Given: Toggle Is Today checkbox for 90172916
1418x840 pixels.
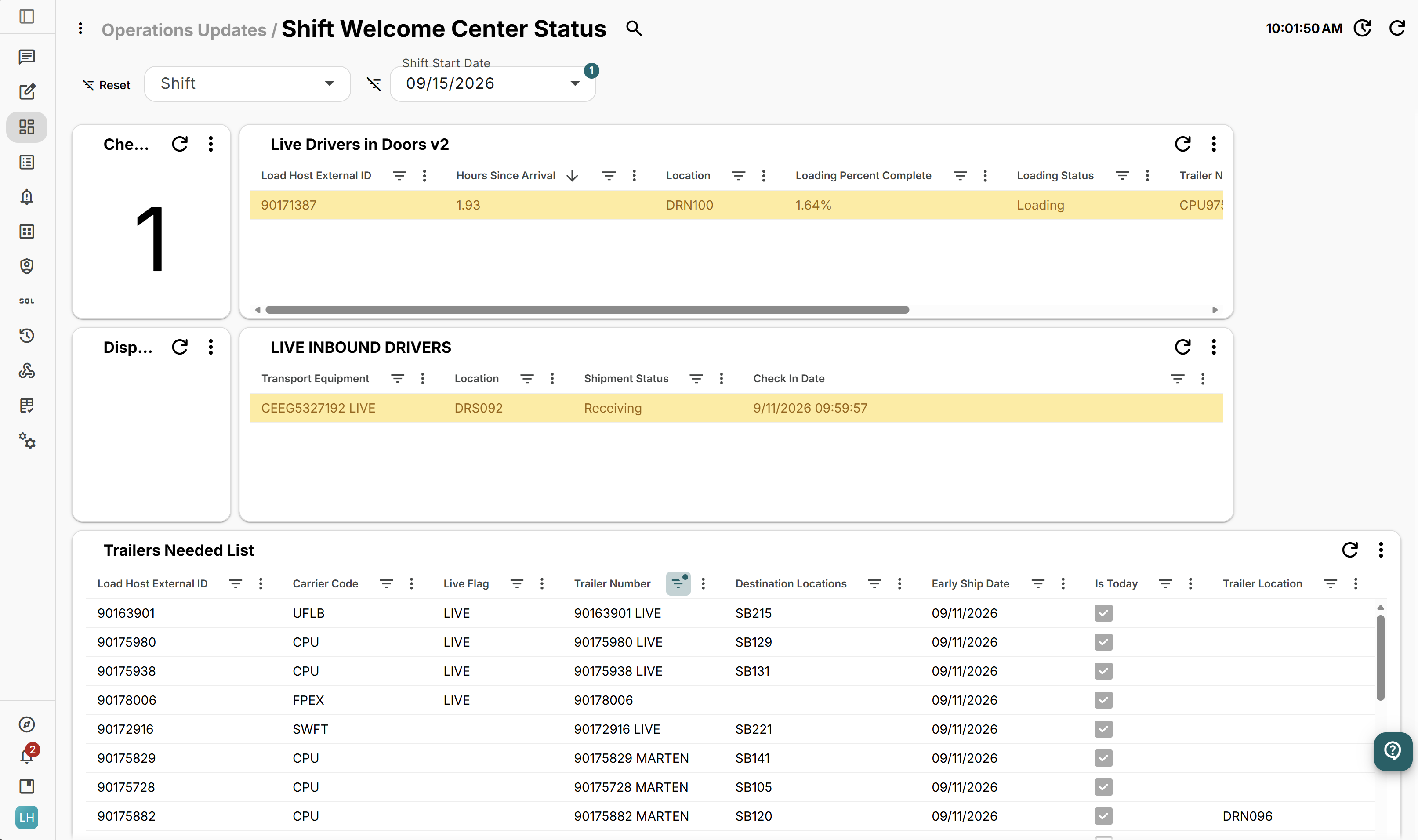Looking at the screenshot, I should (x=1104, y=729).
